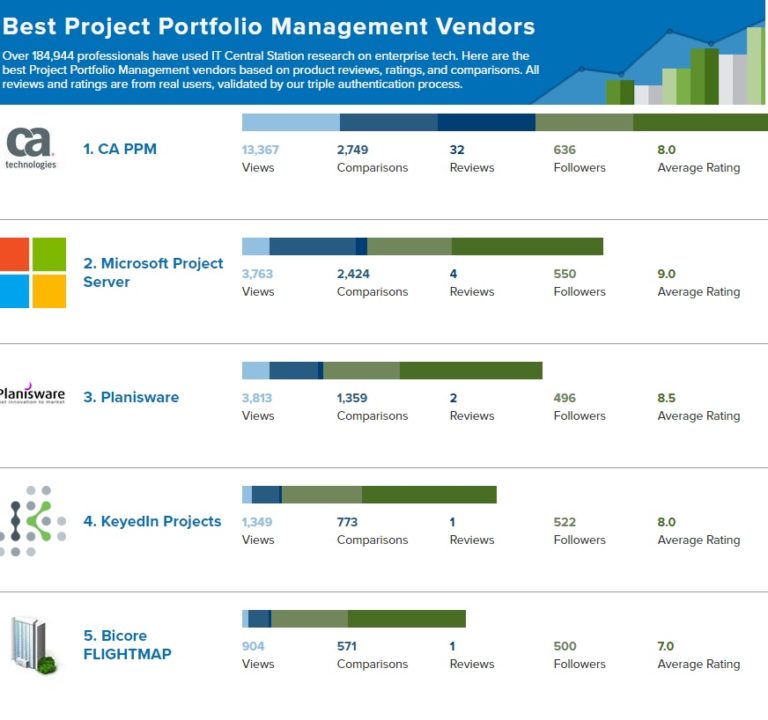Image resolution: width=768 pixels, height=720 pixels.
Task: Open the CA PPM vendor link
Action: click(120, 149)
